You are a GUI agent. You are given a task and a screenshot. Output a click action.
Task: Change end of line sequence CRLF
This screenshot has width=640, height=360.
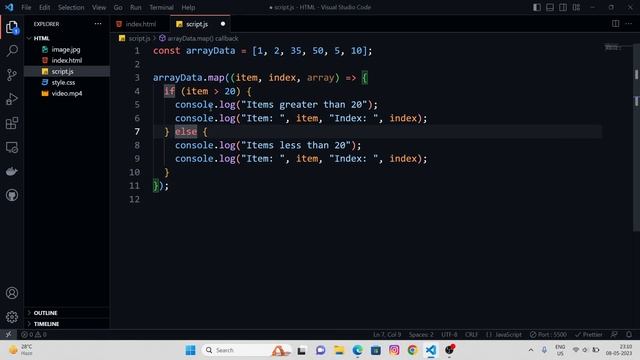click(471, 334)
